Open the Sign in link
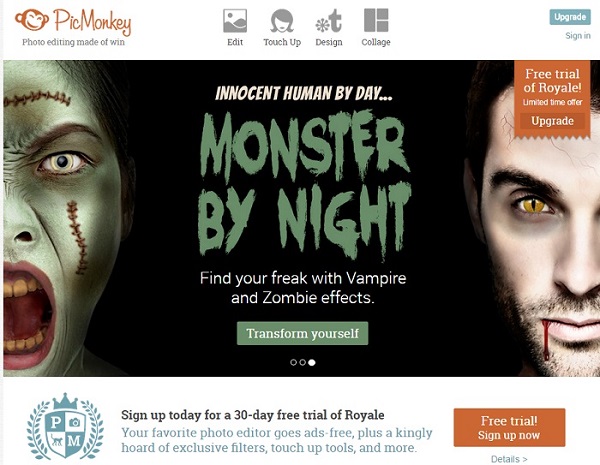600x465 pixels. point(578,36)
